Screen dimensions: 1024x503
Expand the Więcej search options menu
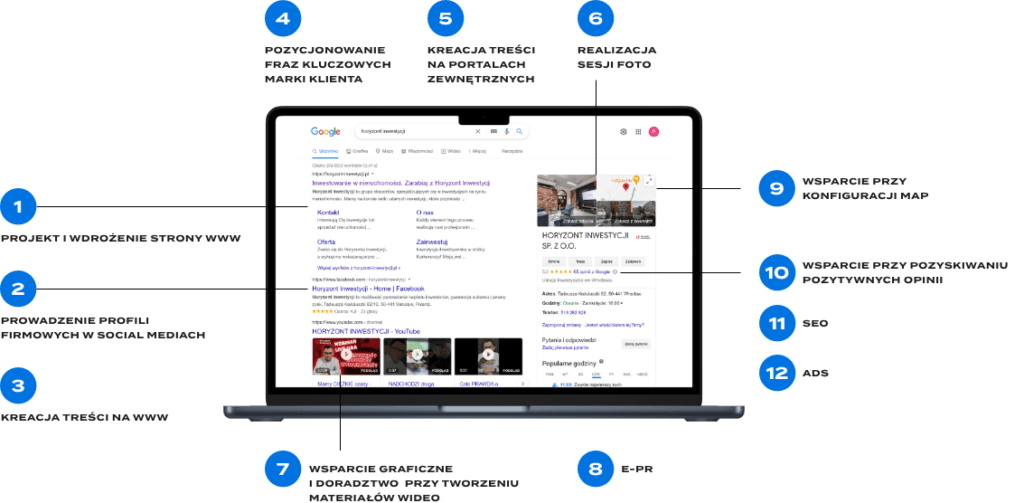(x=478, y=151)
